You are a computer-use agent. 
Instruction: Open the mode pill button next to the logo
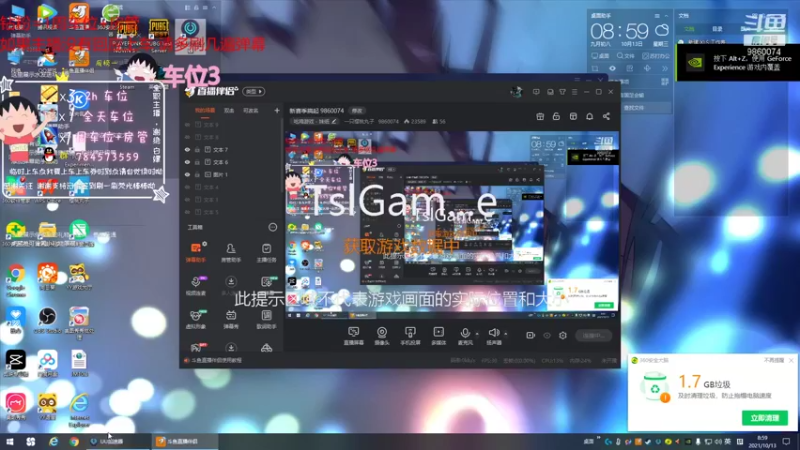pyautogui.click(x=254, y=92)
